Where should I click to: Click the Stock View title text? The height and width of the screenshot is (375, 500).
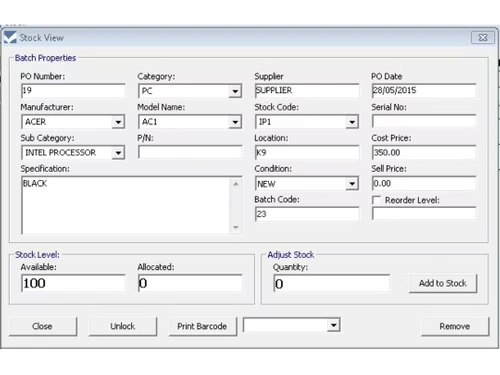pyautogui.click(x=42, y=38)
